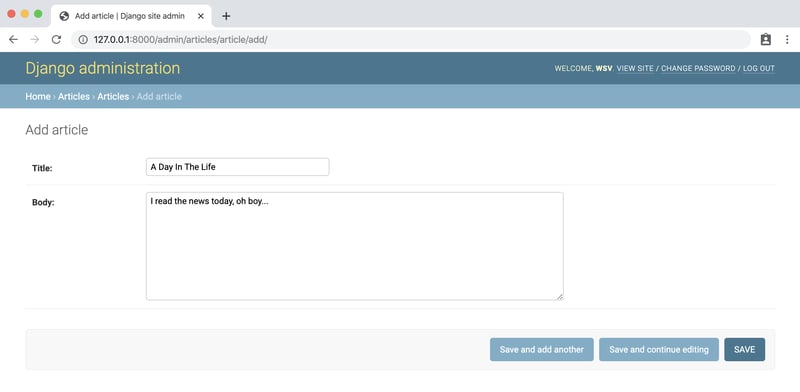Click the Save and add another button
This screenshot has height=392, width=800.
542,350
